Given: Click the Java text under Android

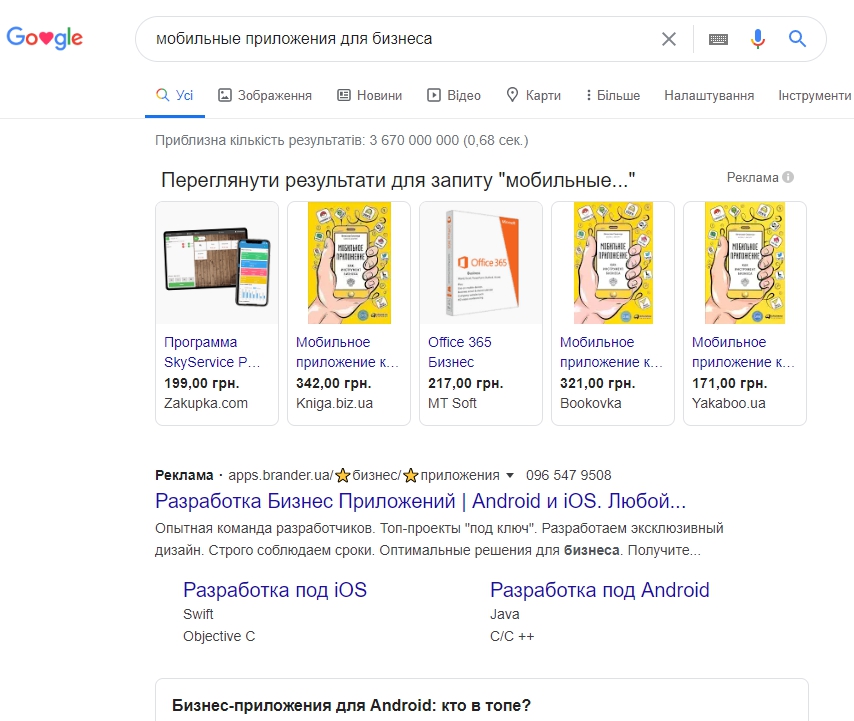Looking at the screenshot, I should point(505,614).
